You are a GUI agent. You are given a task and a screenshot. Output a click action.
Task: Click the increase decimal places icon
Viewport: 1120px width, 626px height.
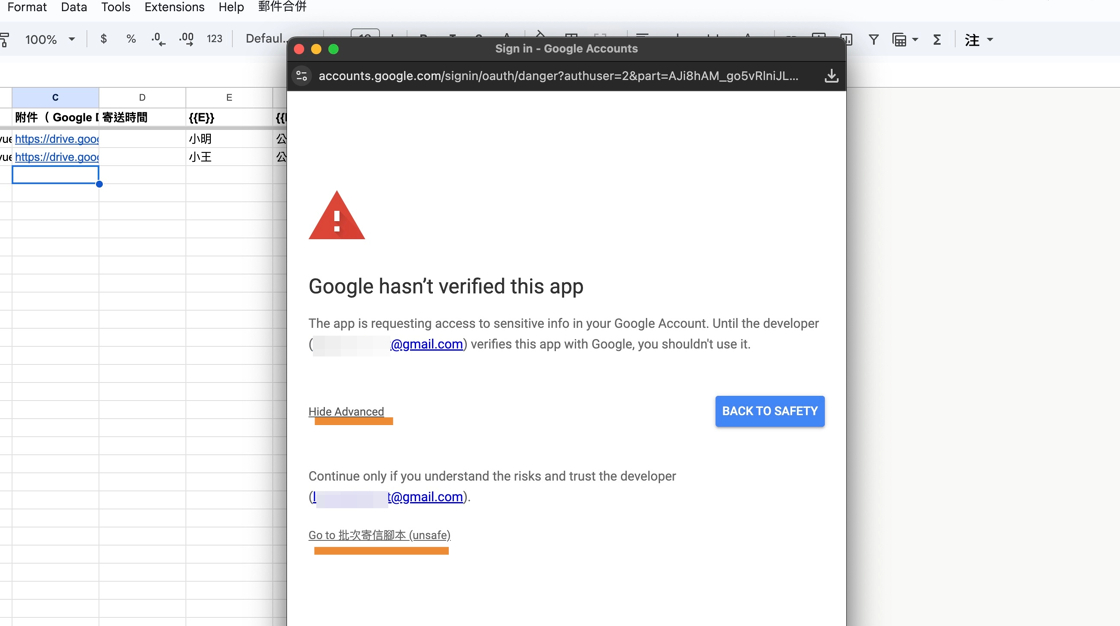pyautogui.click(x=186, y=39)
